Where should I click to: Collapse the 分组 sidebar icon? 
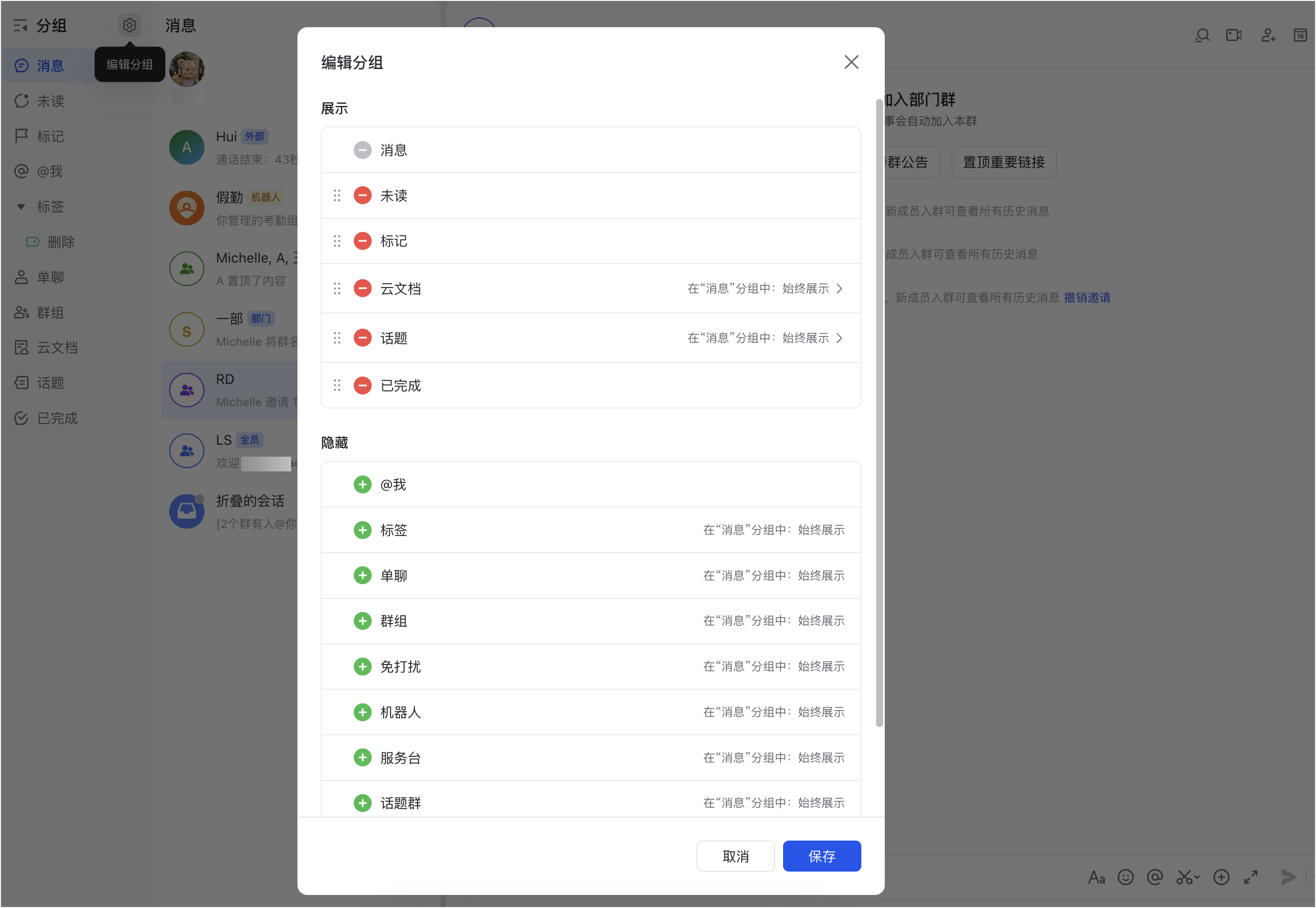21,26
